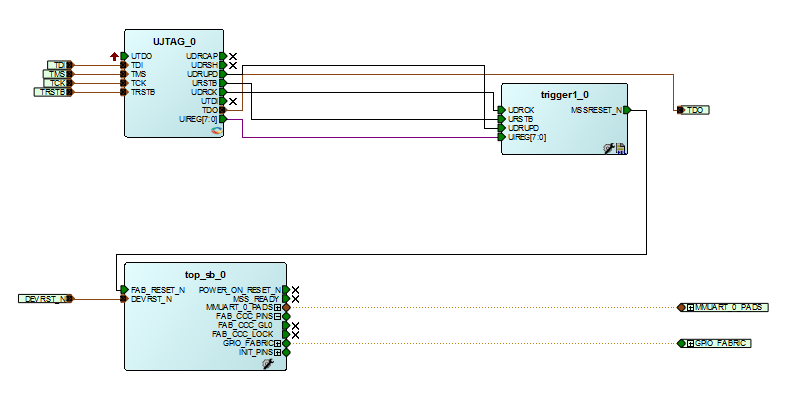
Task: Collapse the FAB_CCC_PINS pin group
Action: (x=277, y=316)
